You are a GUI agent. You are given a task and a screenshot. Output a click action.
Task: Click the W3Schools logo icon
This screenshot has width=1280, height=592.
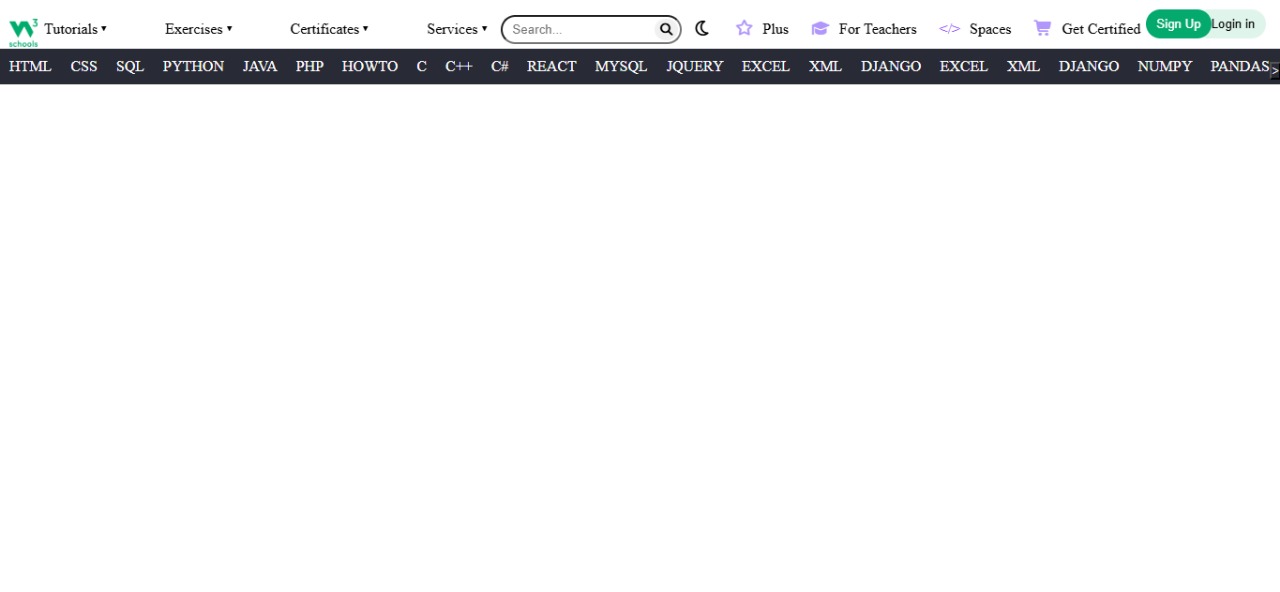23,31
